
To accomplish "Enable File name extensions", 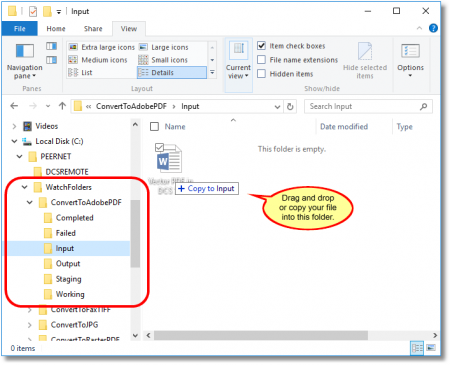I will [262, 60].
